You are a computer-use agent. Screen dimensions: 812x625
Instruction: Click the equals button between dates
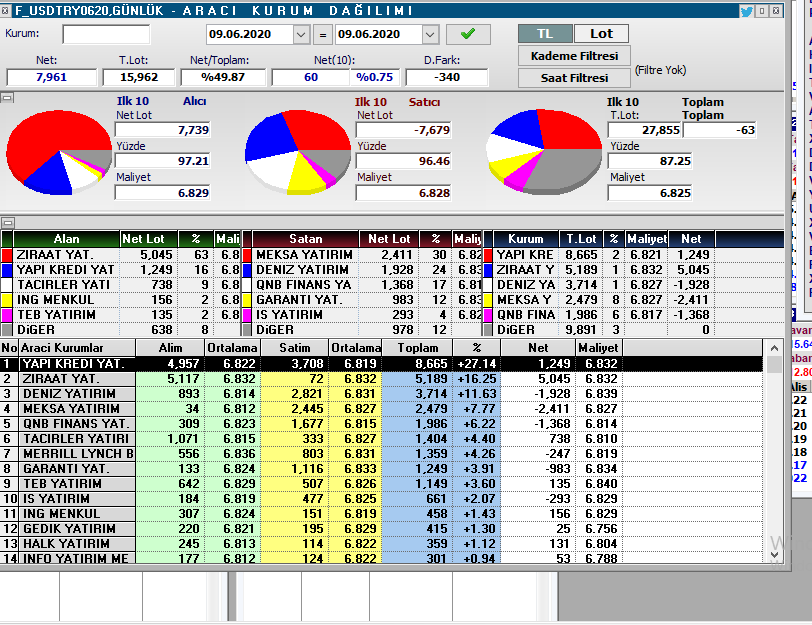323,35
